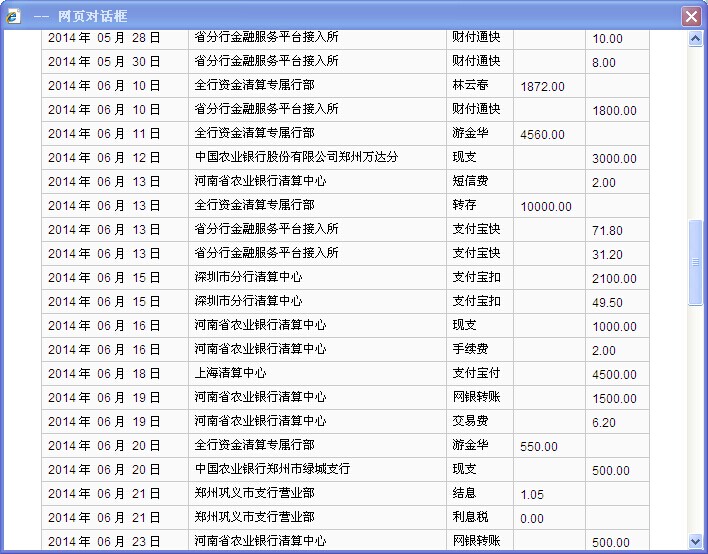
Task: Click the vertical scrollbar thumb
Action: pos(696,262)
